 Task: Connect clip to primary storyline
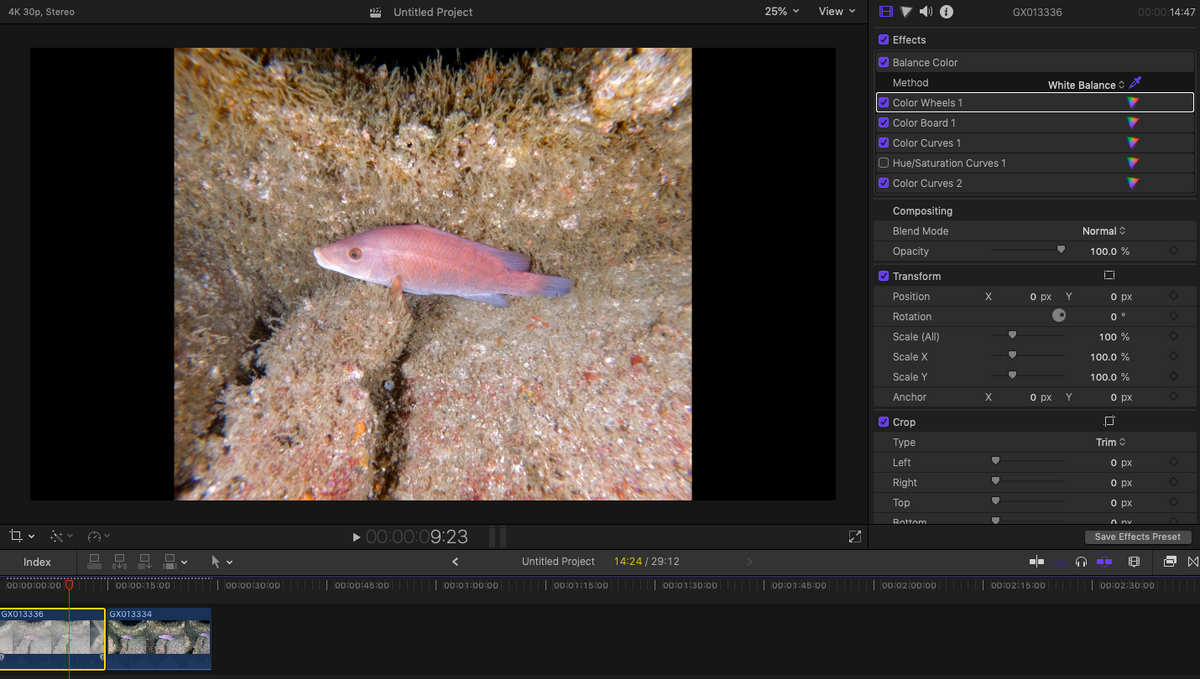(95, 562)
